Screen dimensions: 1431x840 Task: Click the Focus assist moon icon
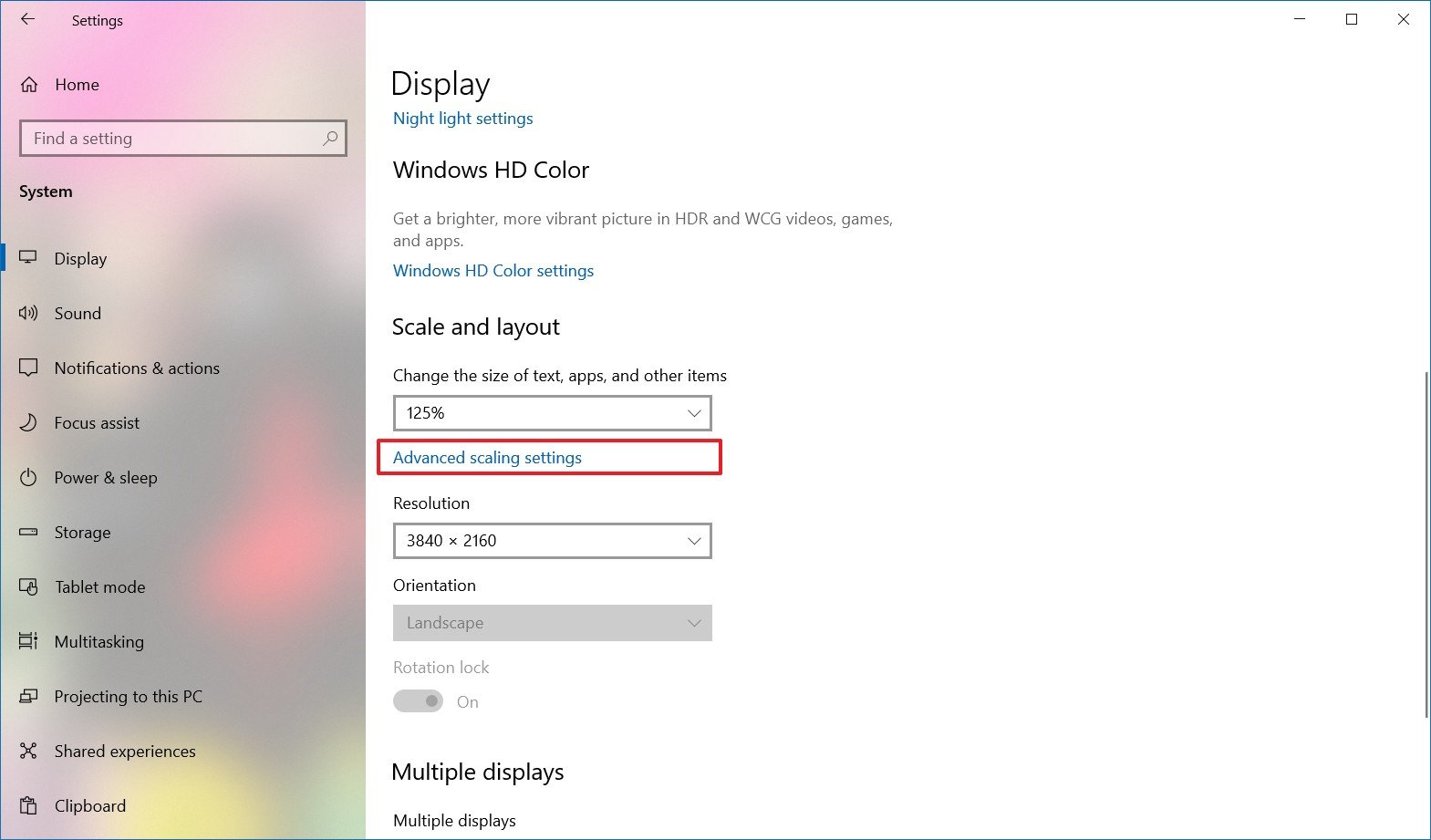click(x=28, y=422)
